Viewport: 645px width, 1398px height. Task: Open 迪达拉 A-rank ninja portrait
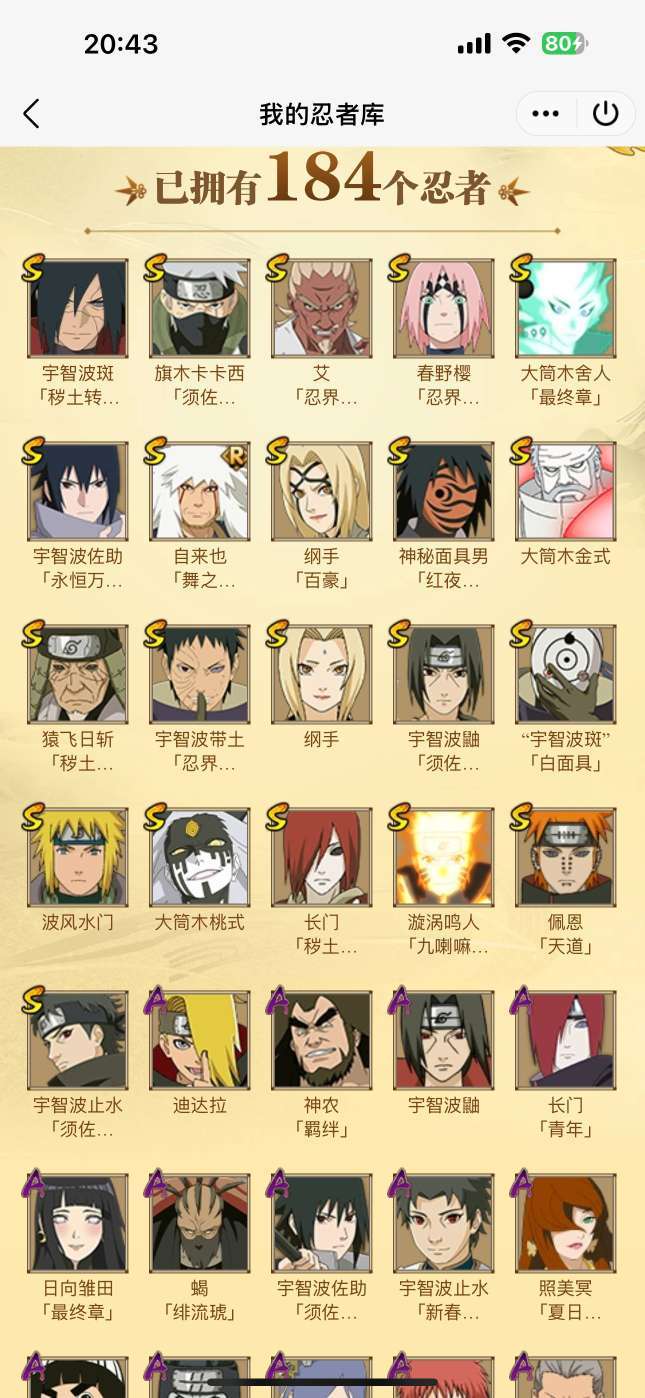point(200,1040)
